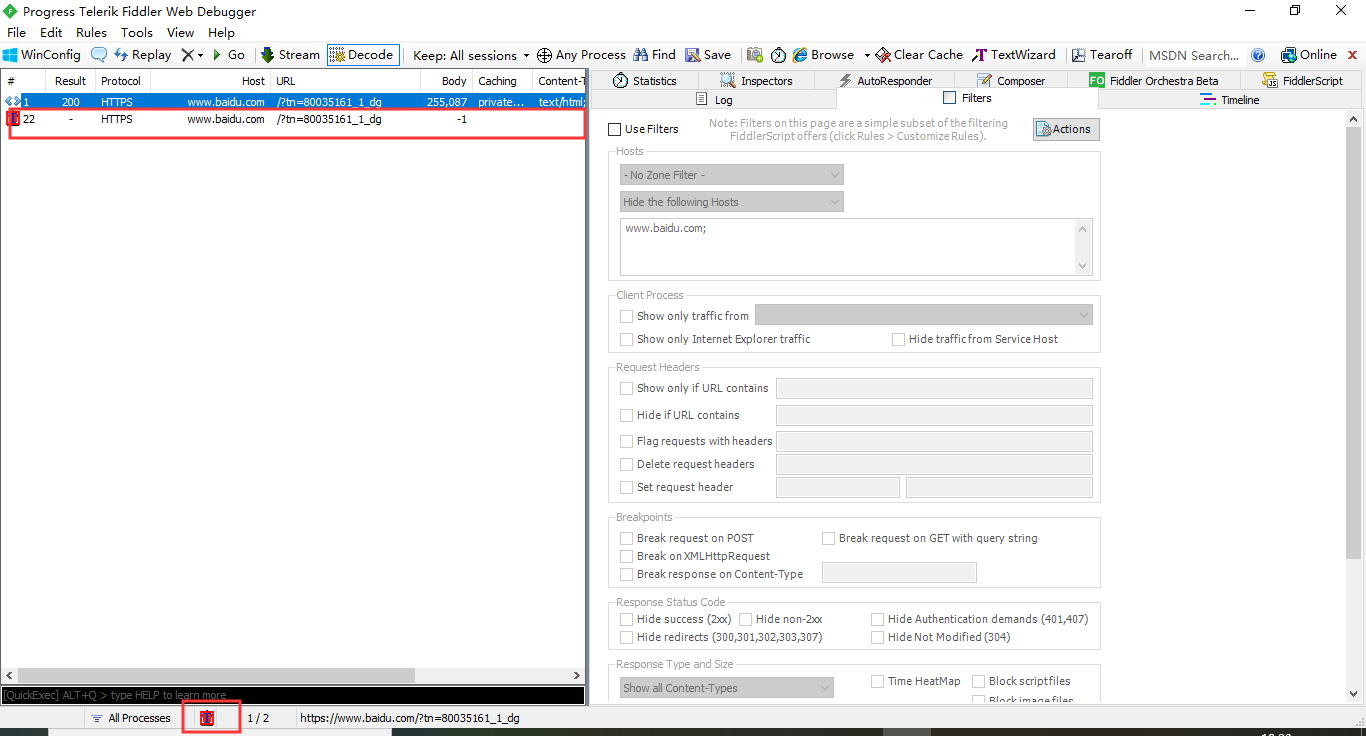The image size is (1366, 736).
Task: Check Show only if URL contains
Action: tap(626, 388)
